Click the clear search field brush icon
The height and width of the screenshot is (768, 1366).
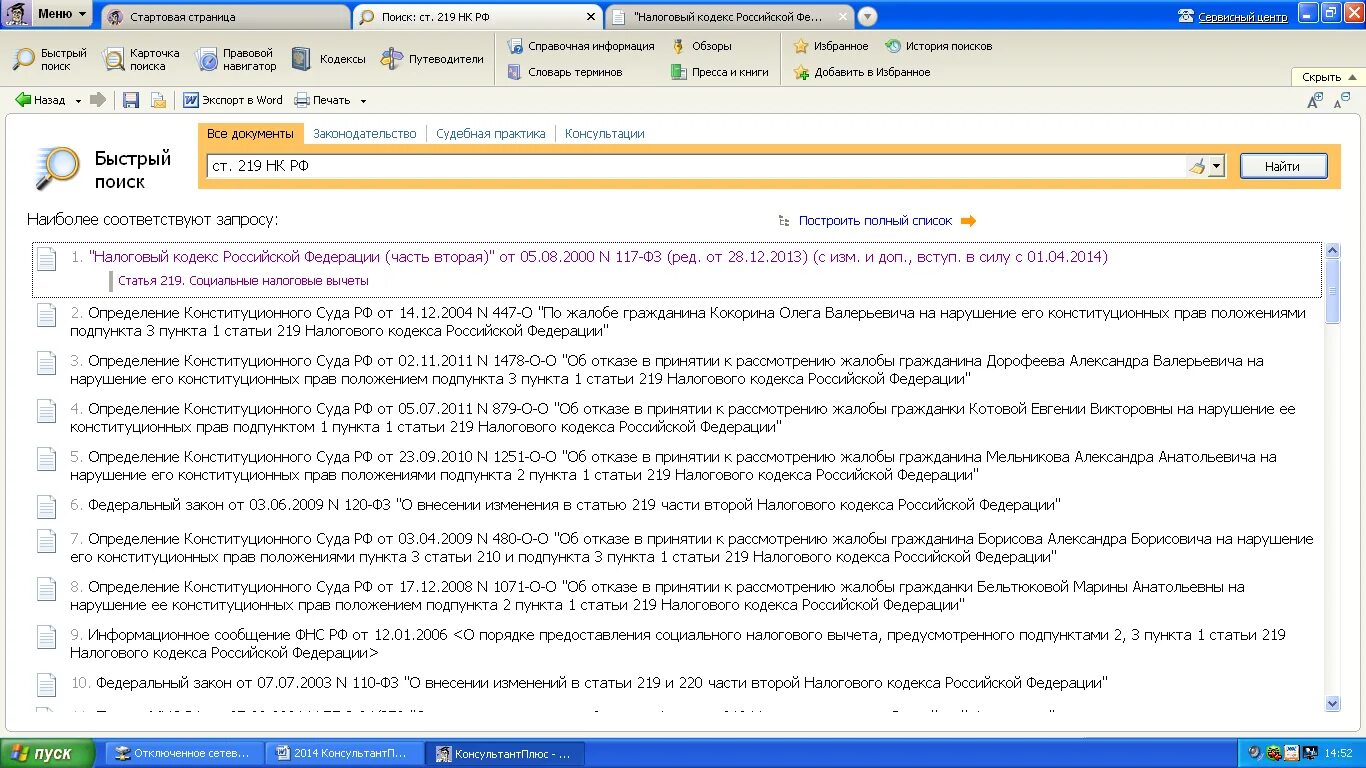pyautogui.click(x=1196, y=167)
